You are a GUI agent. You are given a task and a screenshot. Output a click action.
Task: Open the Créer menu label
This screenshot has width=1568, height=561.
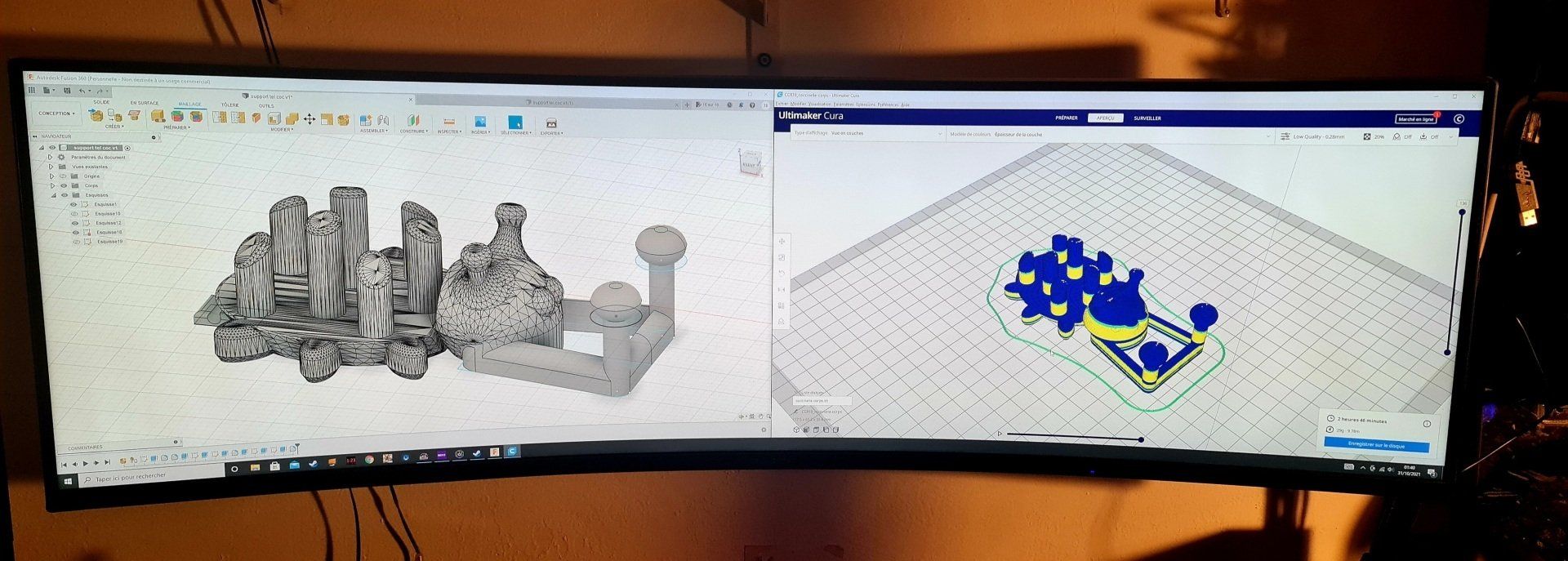114,127
